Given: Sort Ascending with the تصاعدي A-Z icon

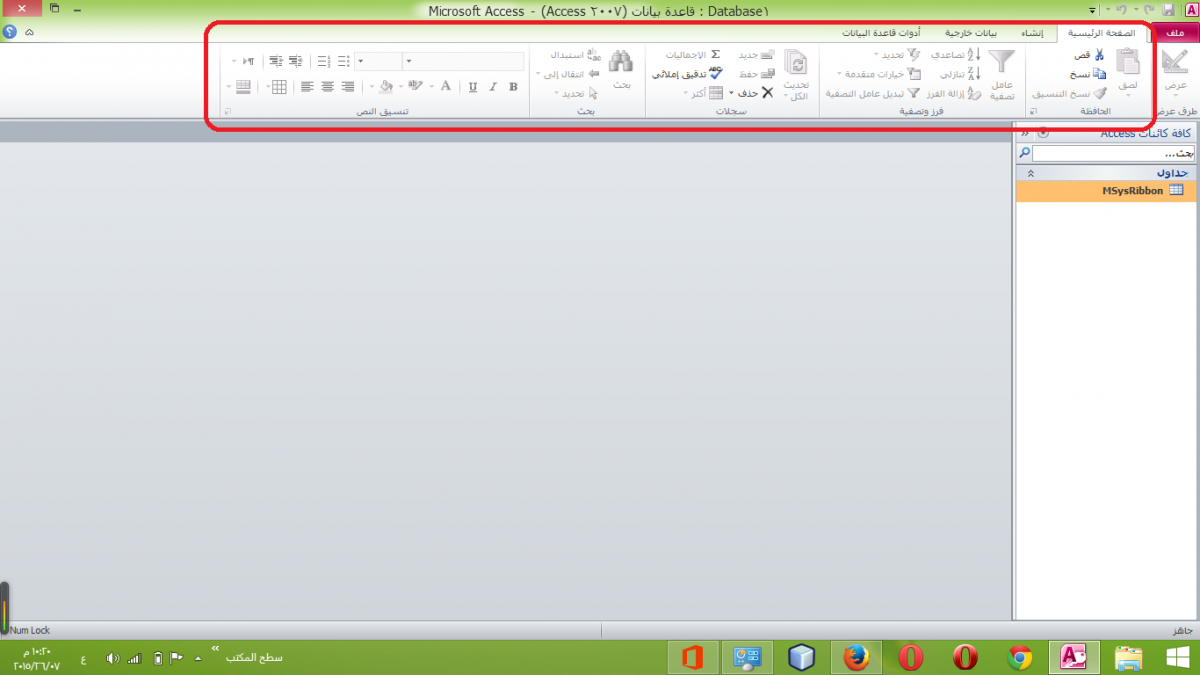Looking at the screenshot, I should (x=974, y=55).
